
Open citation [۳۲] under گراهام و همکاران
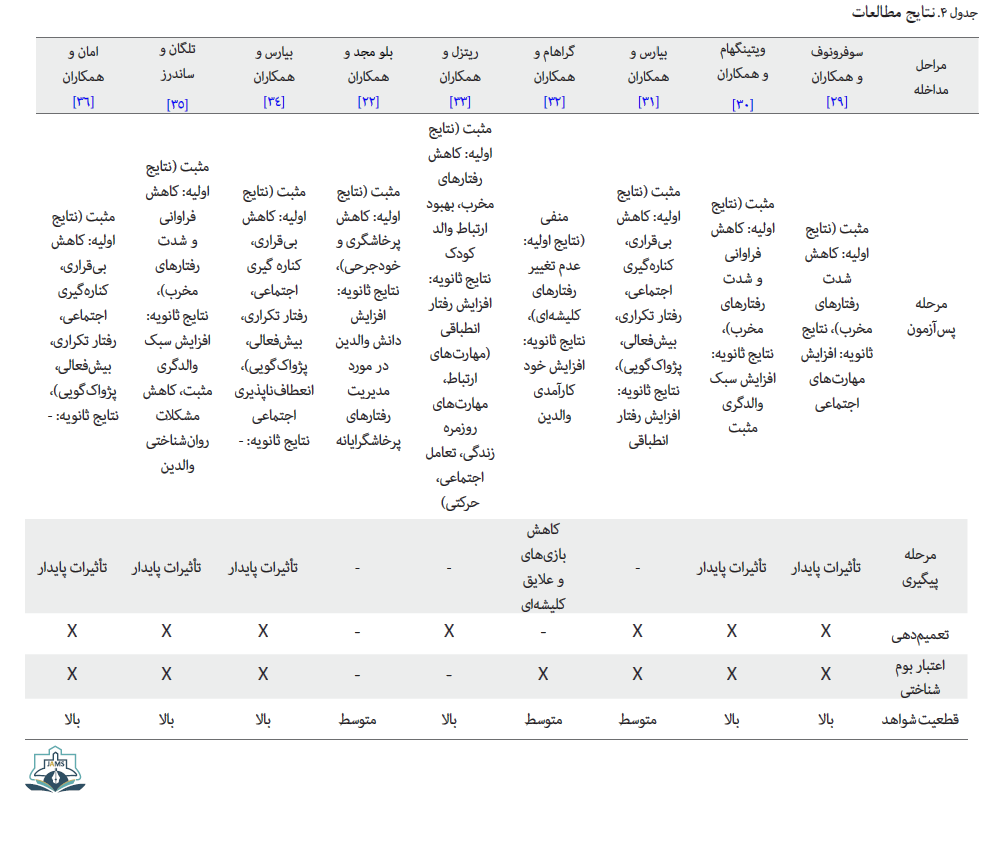tap(554, 102)
